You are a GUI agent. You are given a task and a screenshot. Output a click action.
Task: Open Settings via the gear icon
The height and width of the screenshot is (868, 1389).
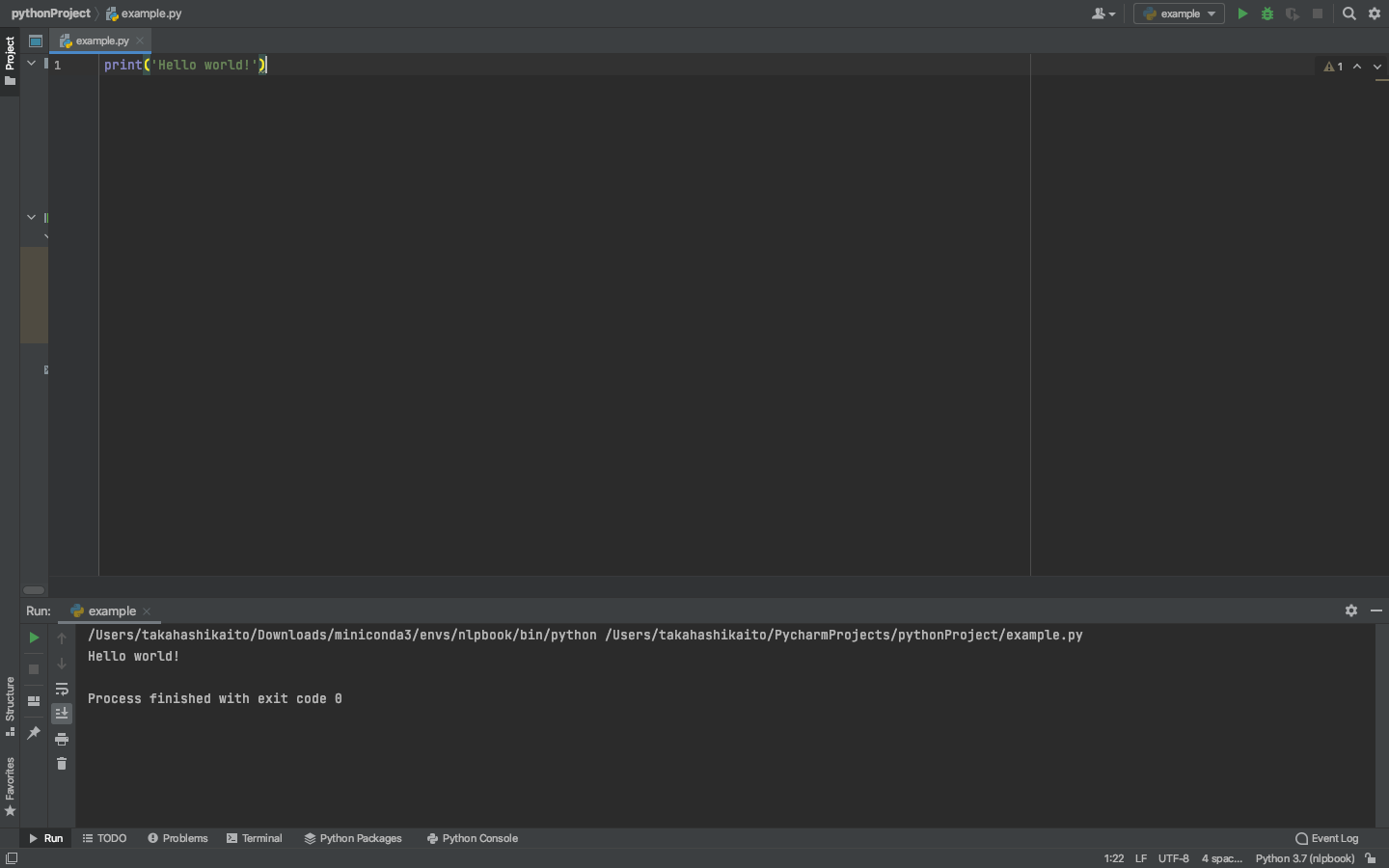[1374, 14]
